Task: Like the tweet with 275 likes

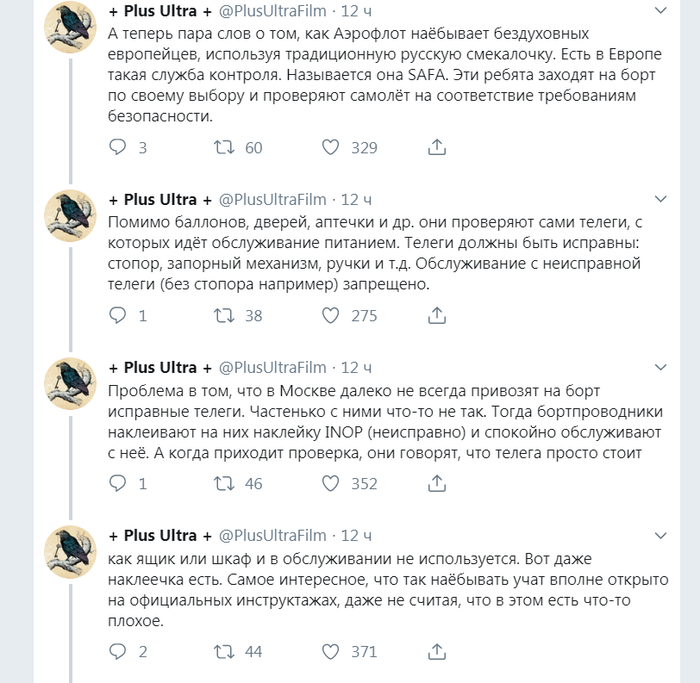Action: tap(331, 316)
